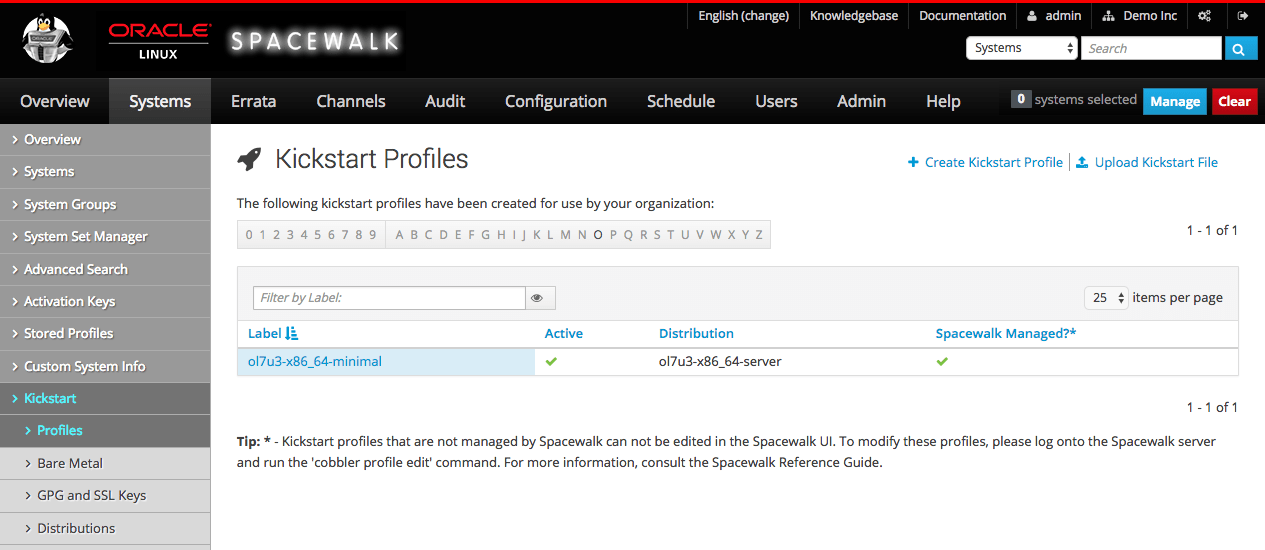
Task: Open ol7u3-x86_64-minimal profile link
Action: (315, 361)
